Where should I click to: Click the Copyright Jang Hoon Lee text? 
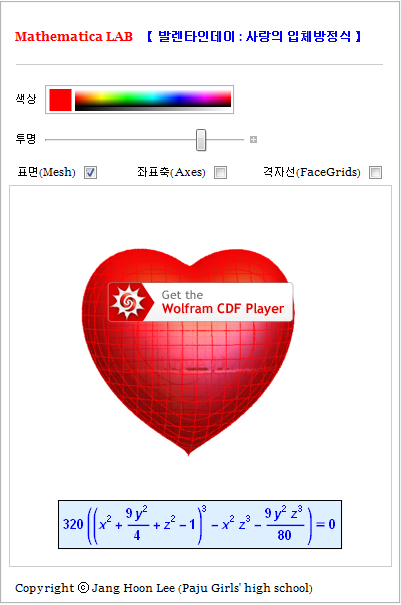tap(164, 588)
